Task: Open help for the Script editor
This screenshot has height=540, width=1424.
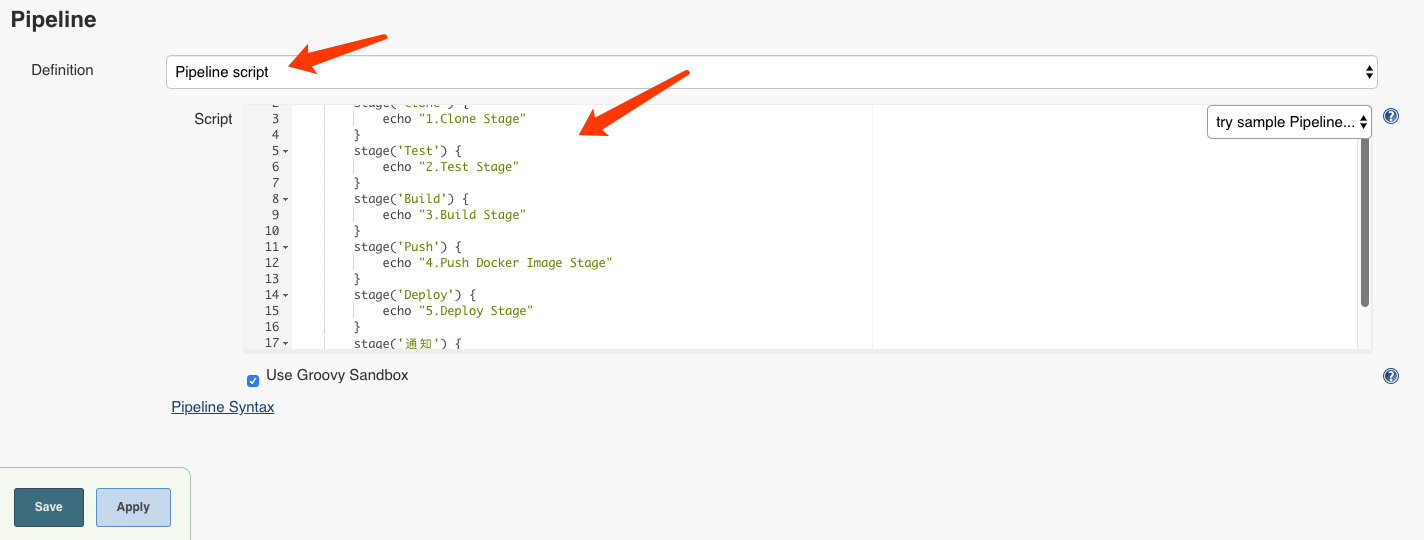Action: 1390,117
